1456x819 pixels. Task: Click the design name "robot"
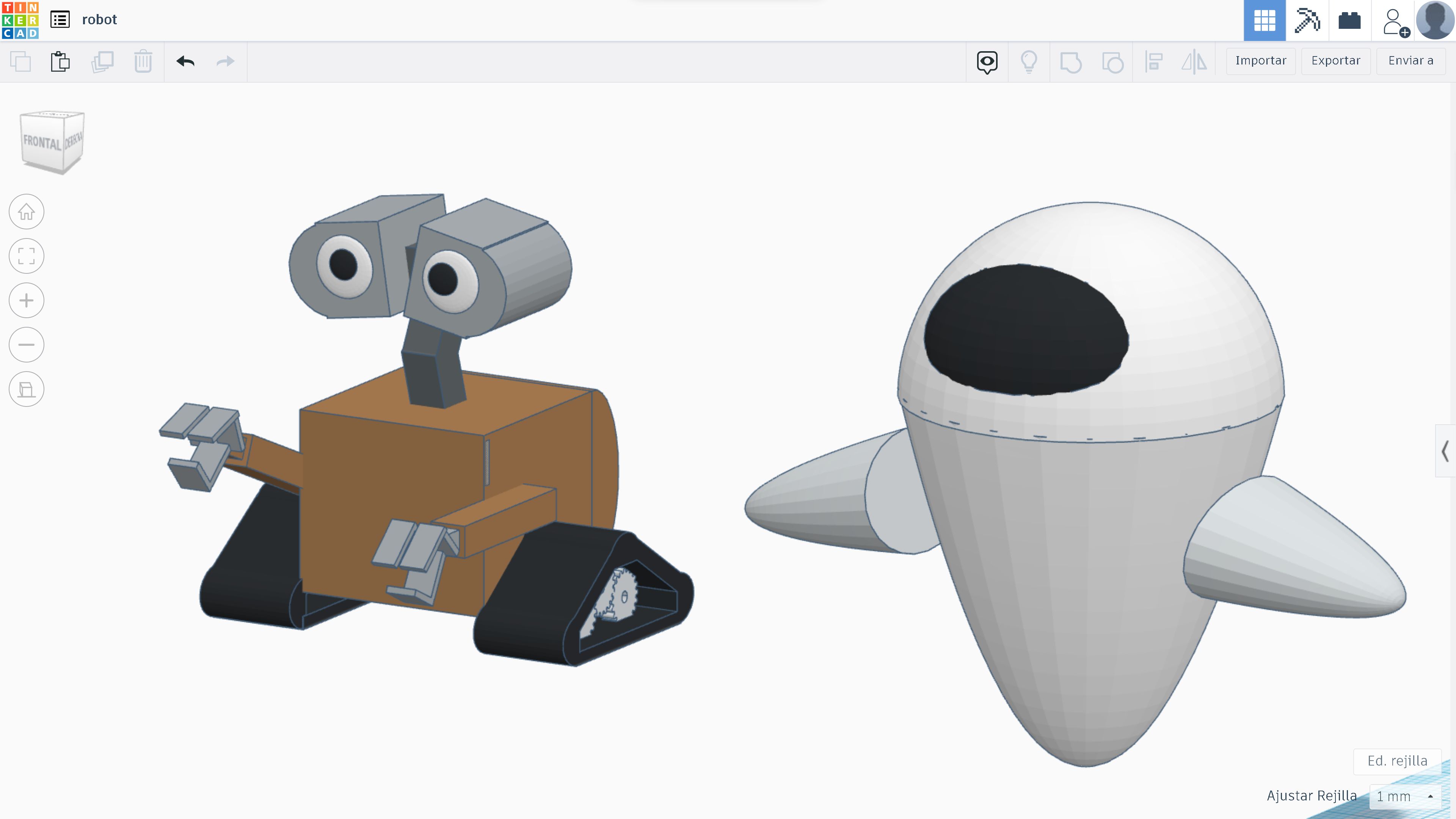(x=99, y=20)
